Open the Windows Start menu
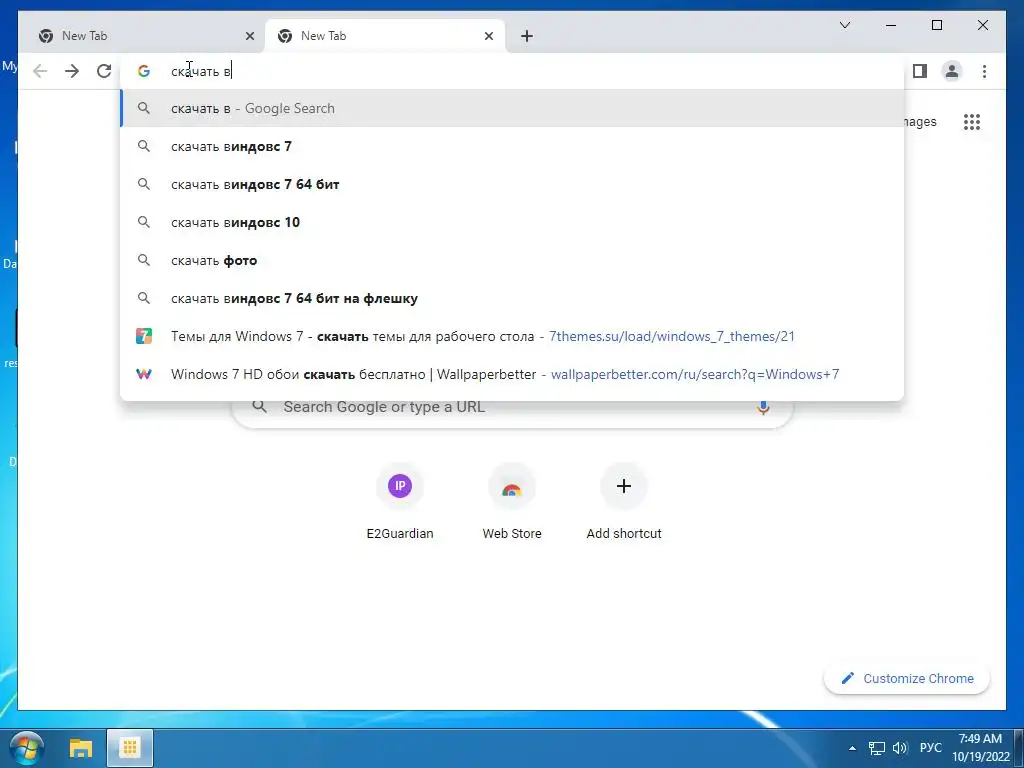This screenshot has height=768, width=1024. click(x=27, y=748)
